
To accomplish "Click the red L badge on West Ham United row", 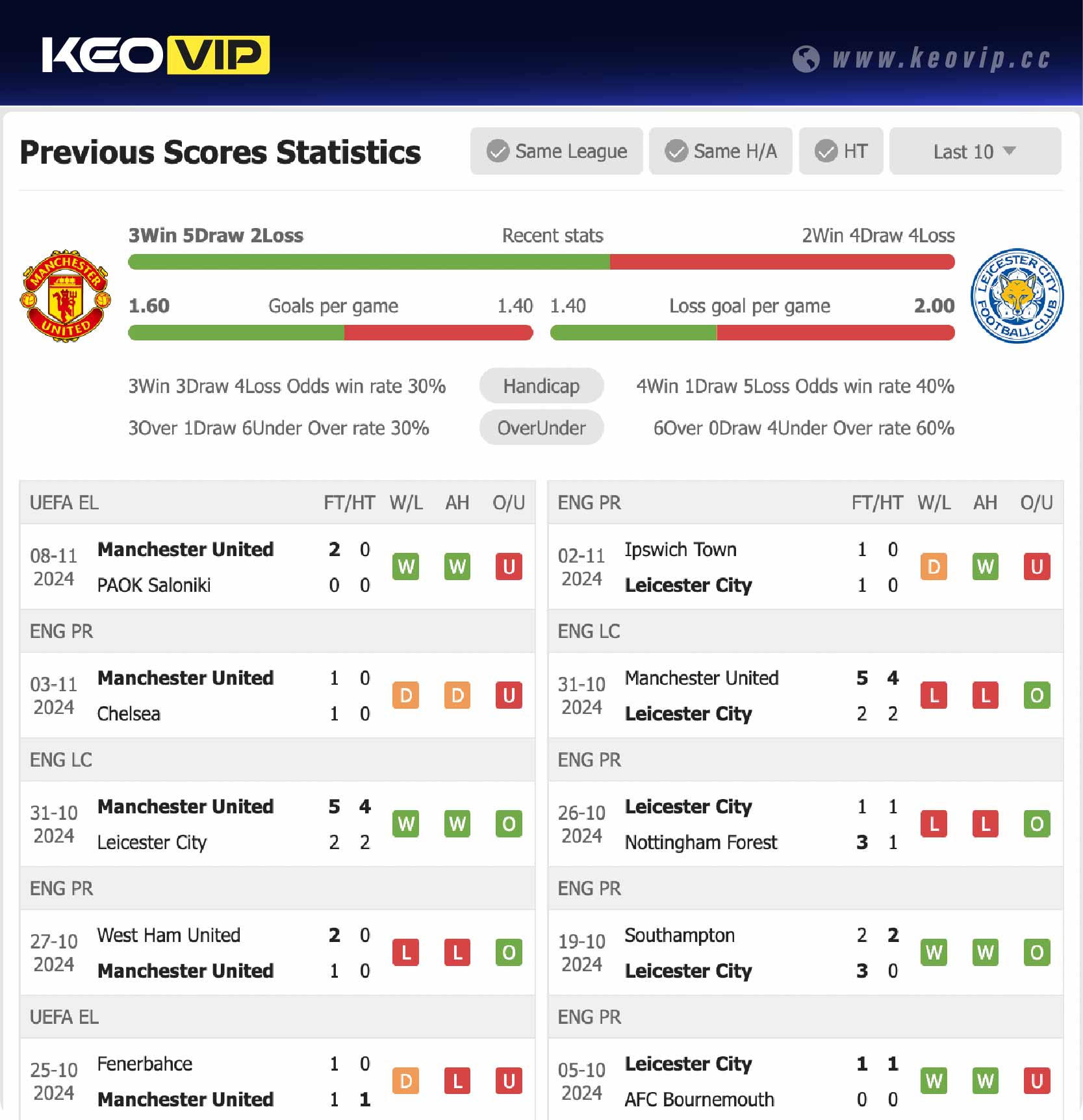I will click(x=405, y=952).
